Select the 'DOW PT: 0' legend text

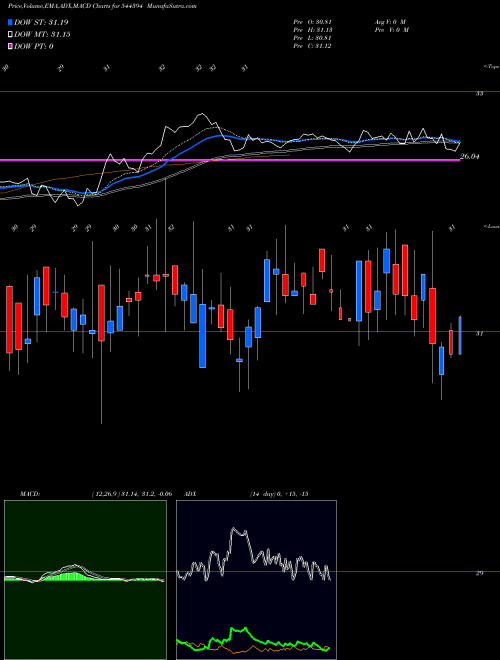tap(34, 46)
